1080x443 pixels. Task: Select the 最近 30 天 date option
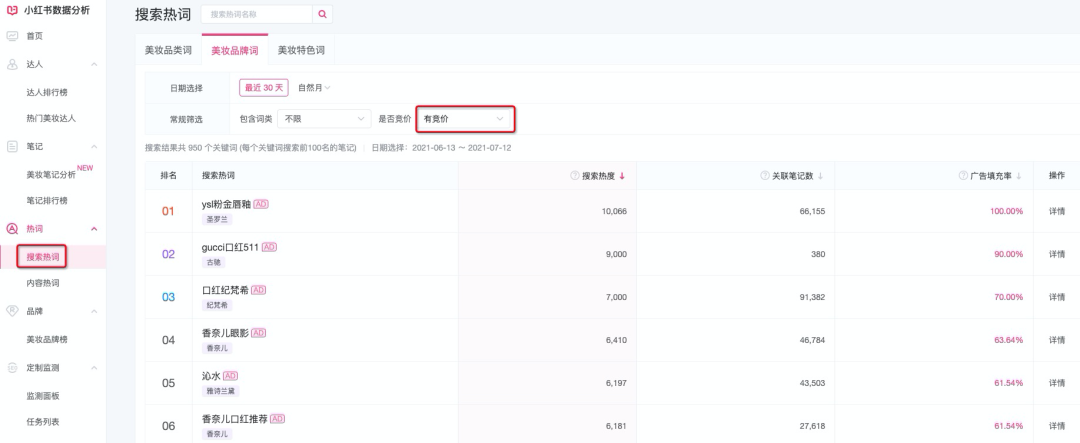point(264,87)
